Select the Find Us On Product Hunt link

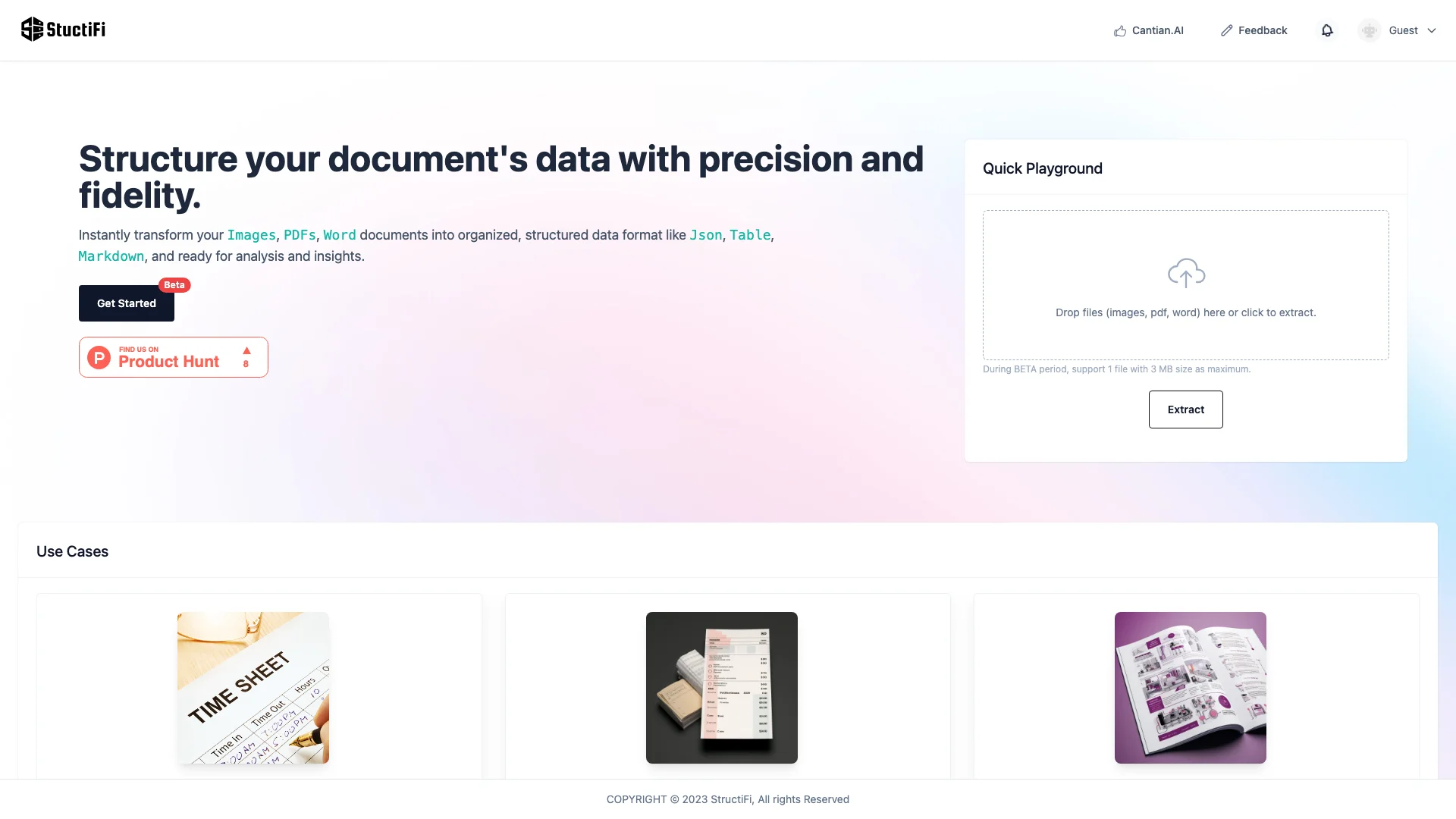(x=173, y=357)
